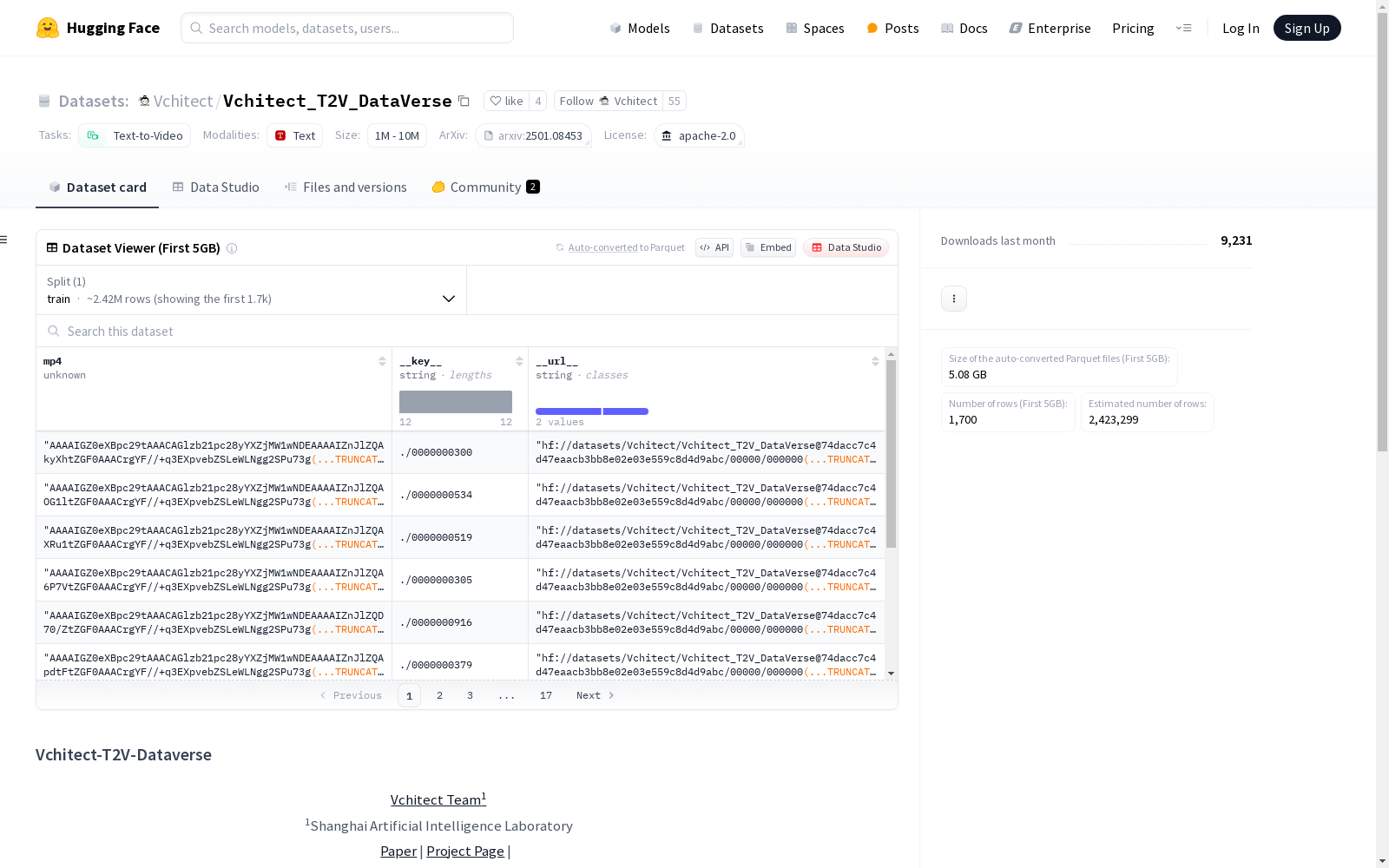Copy dataset name with the copy icon
1389x868 pixels.
(x=464, y=101)
